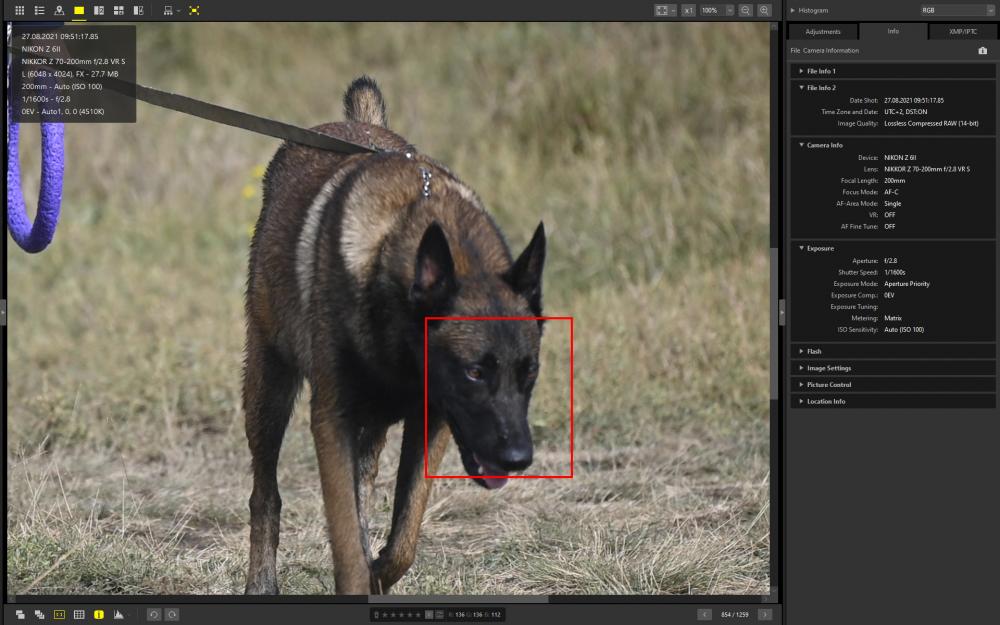
Task: Open the map view
Action: [x=59, y=10]
